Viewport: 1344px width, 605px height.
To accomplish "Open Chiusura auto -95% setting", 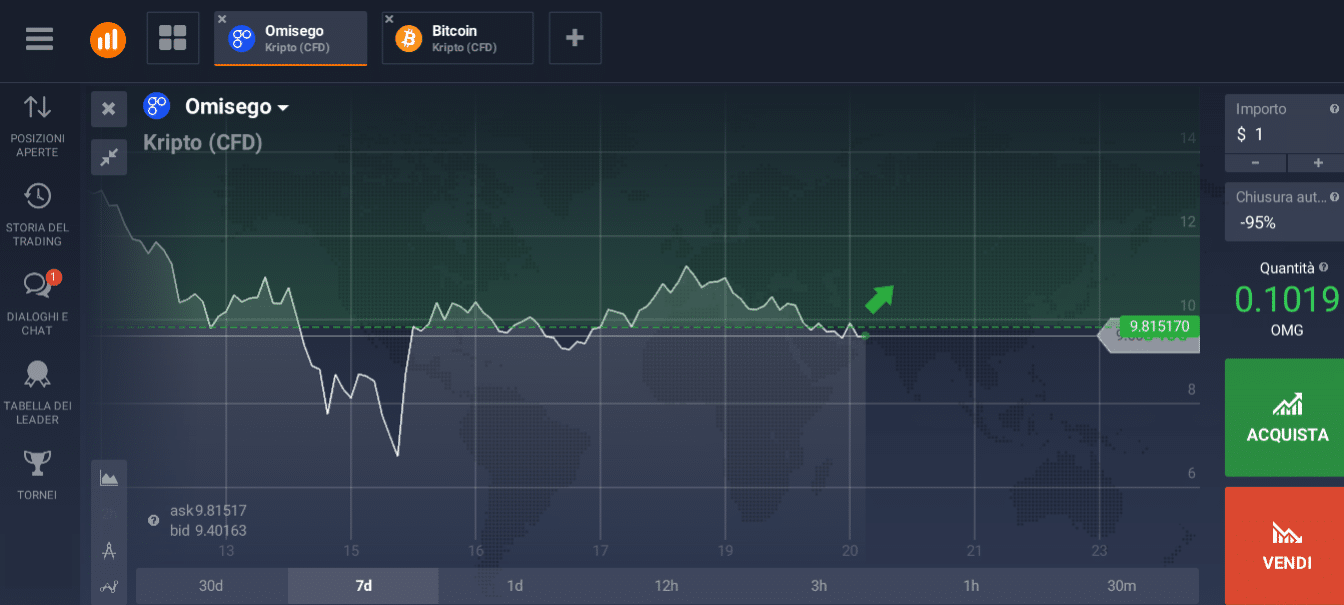I will click(x=1284, y=212).
